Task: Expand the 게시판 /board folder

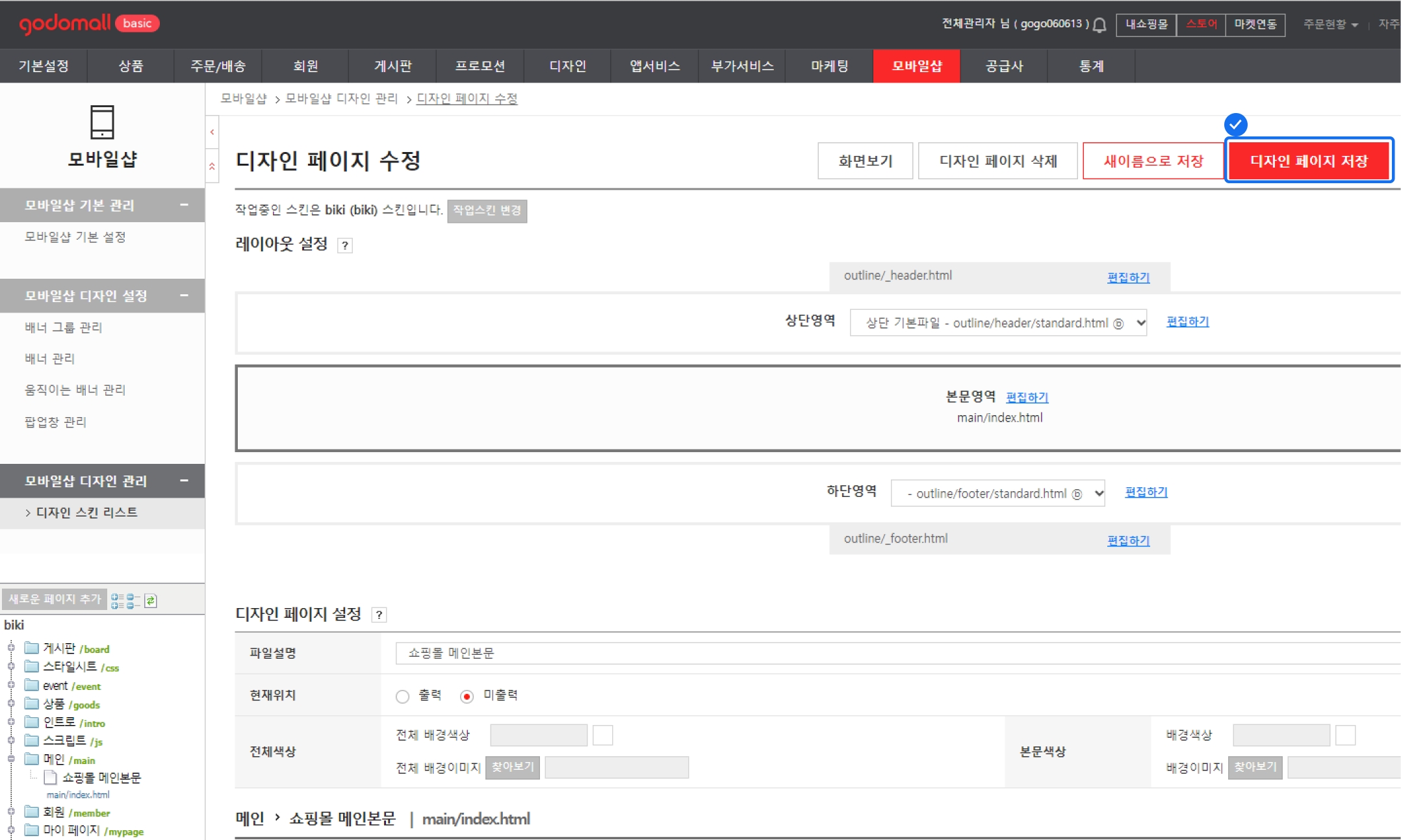Action: tap(11, 648)
